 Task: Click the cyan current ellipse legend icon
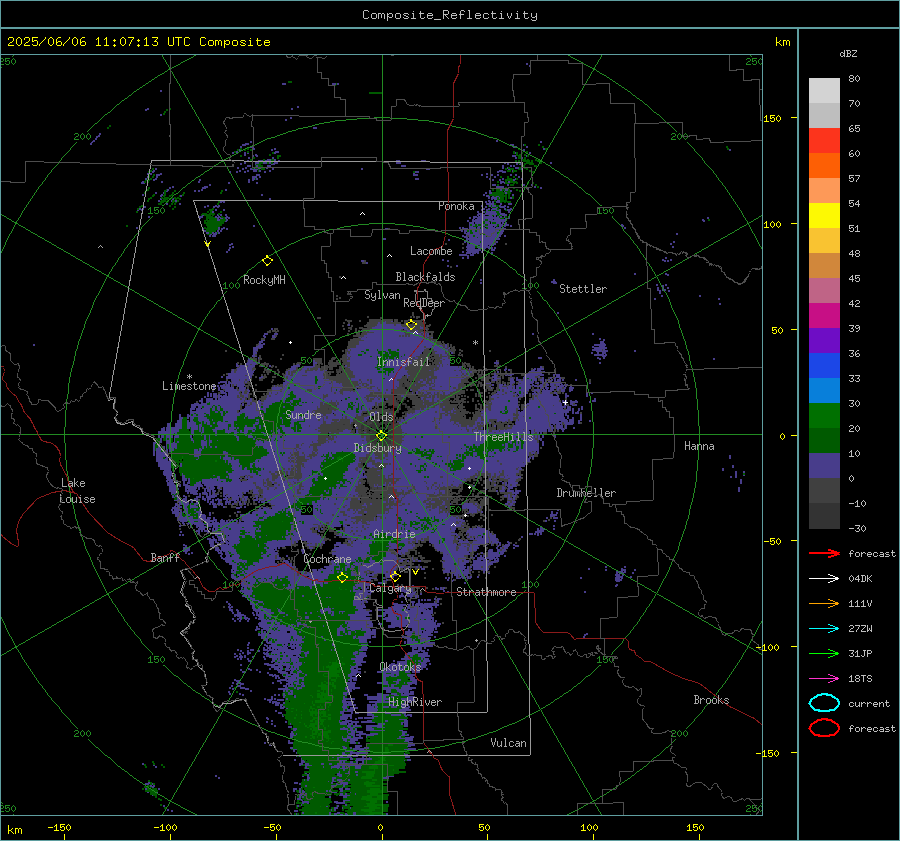pyautogui.click(x=824, y=703)
